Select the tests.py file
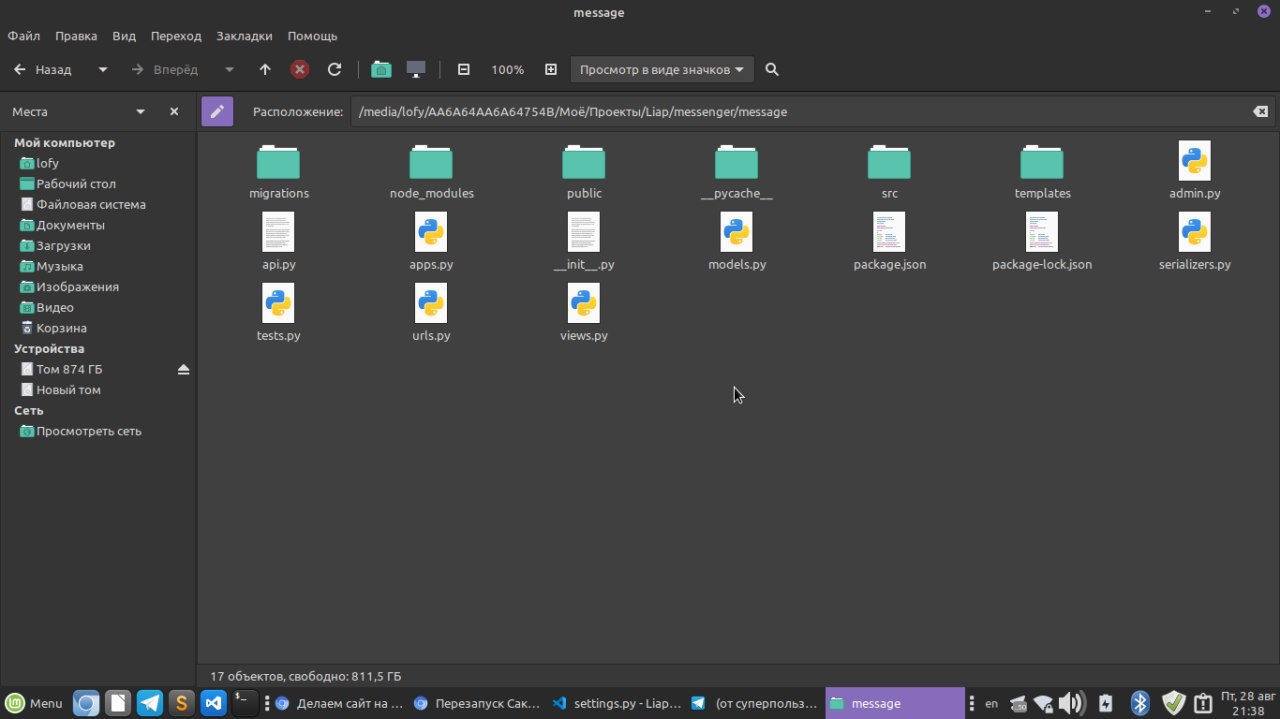This screenshot has height=719, width=1280. tap(278, 313)
